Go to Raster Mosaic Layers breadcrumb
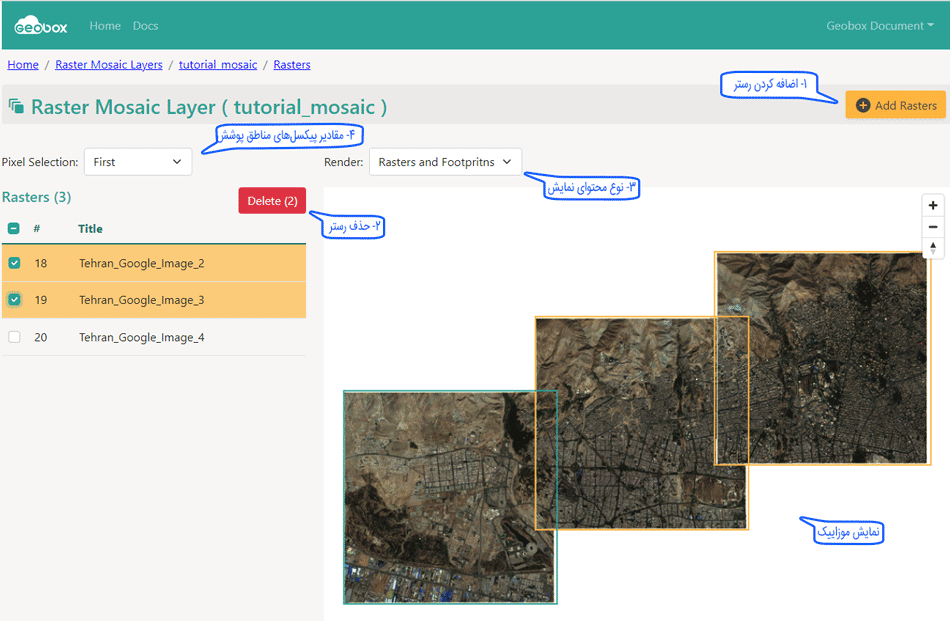Image resolution: width=950 pixels, height=621 pixels. pyautogui.click(x=108, y=65)
